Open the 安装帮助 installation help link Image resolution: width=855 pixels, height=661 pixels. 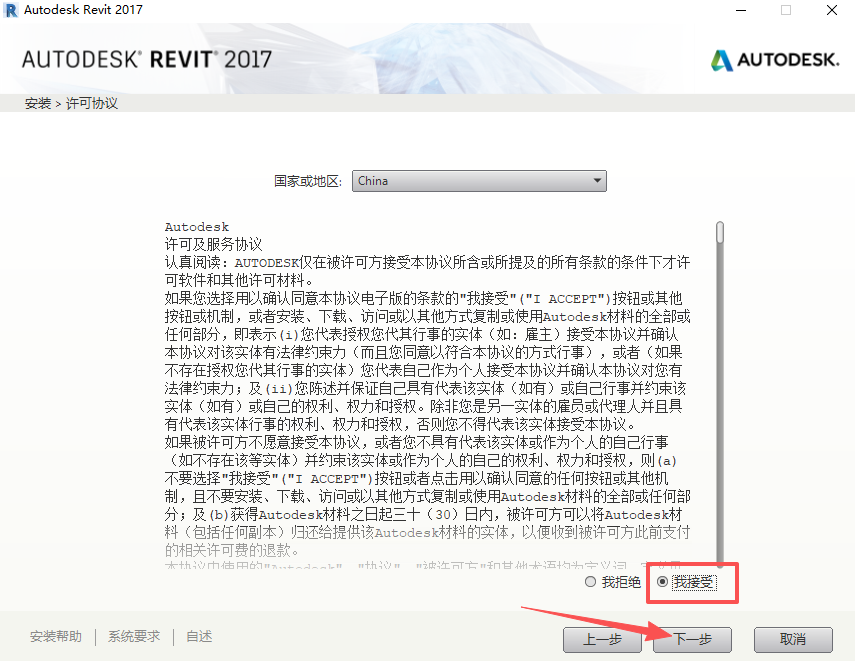pos(56,636)
